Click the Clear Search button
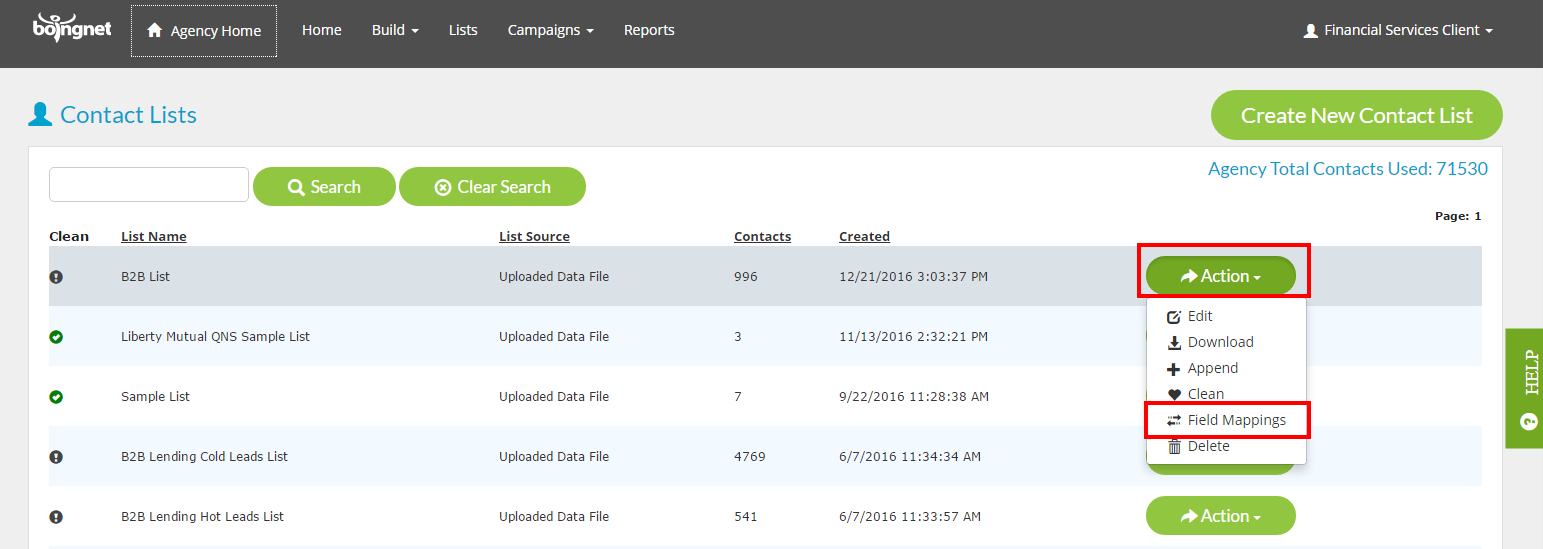 point(492,187)
